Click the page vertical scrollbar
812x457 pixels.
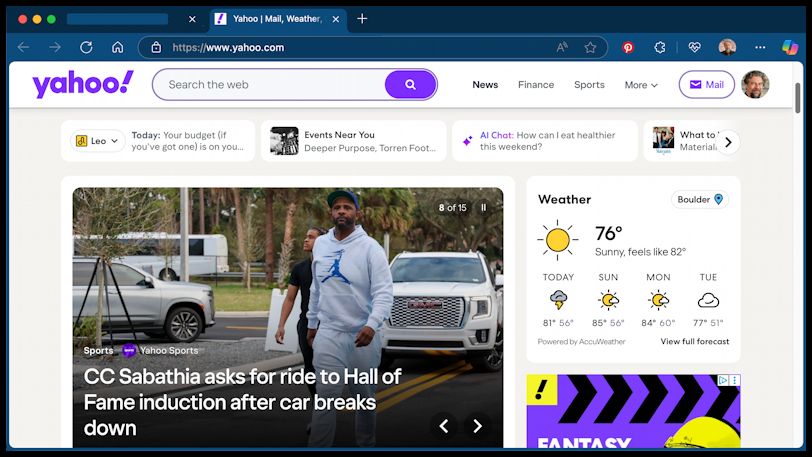coord(798,97)
